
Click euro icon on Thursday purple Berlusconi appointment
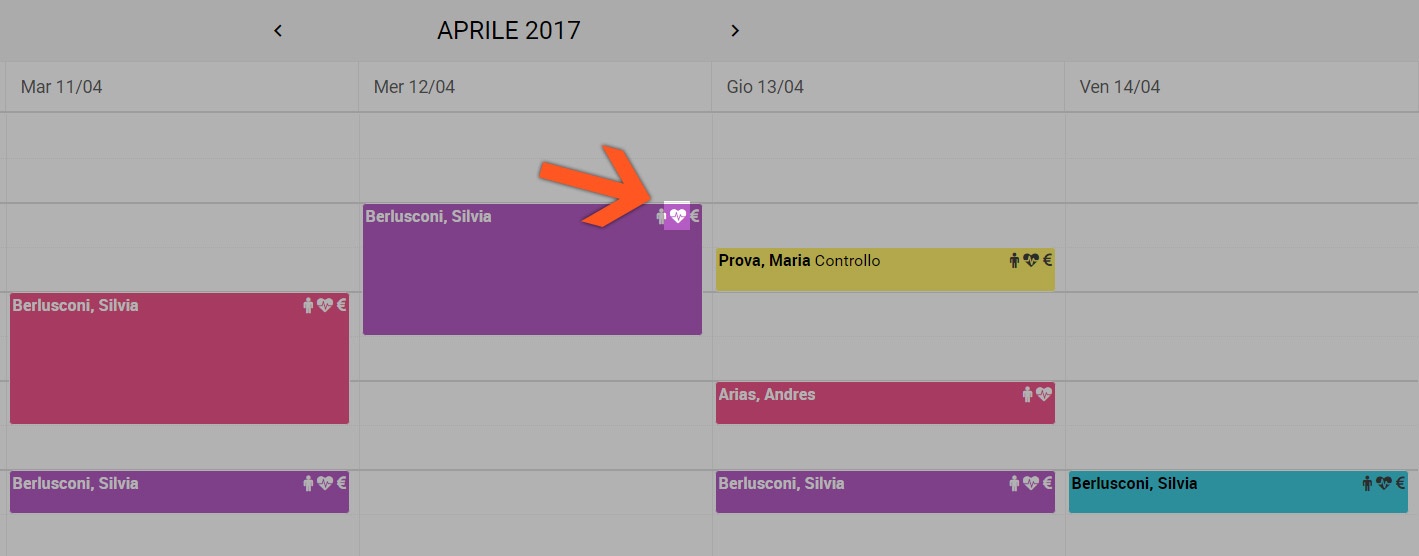coord(1048,483)
